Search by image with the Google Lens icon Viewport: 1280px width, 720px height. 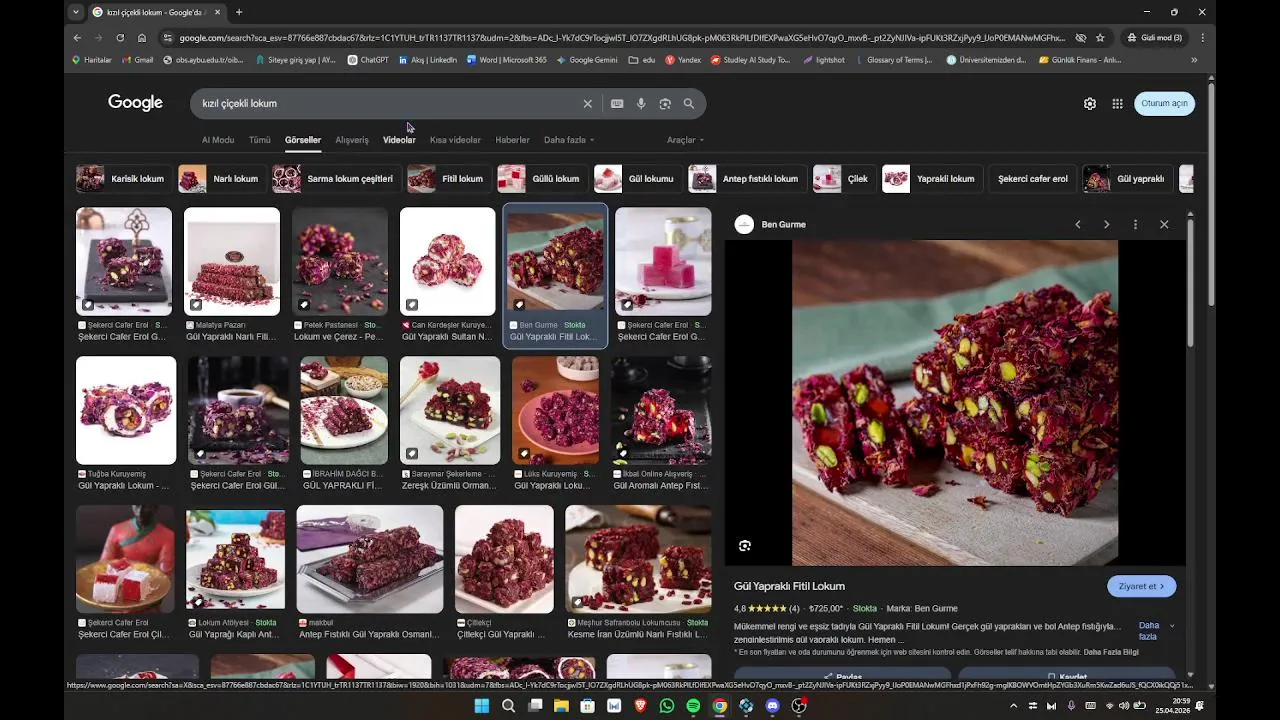pos(665,104)
